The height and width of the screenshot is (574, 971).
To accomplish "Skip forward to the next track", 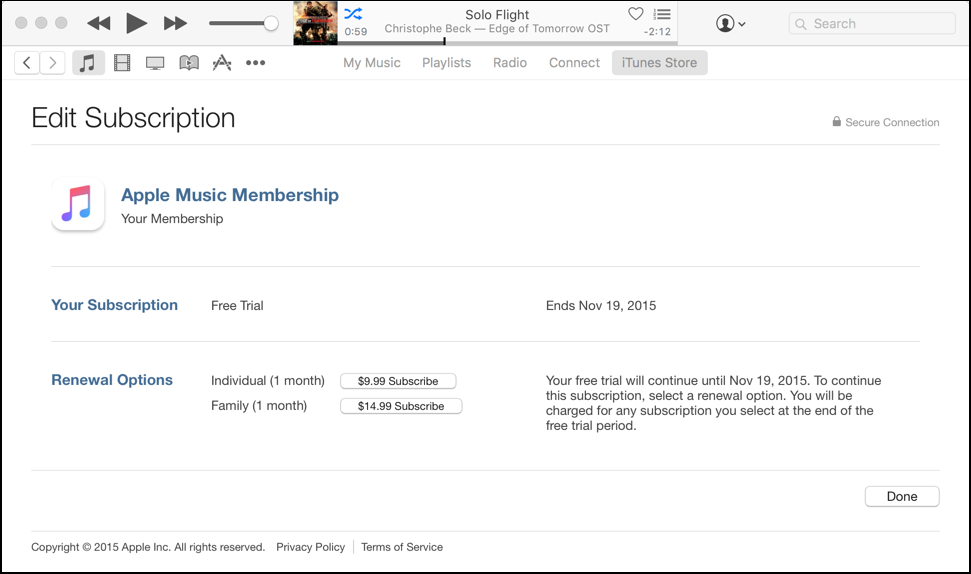I will point(175,24).
